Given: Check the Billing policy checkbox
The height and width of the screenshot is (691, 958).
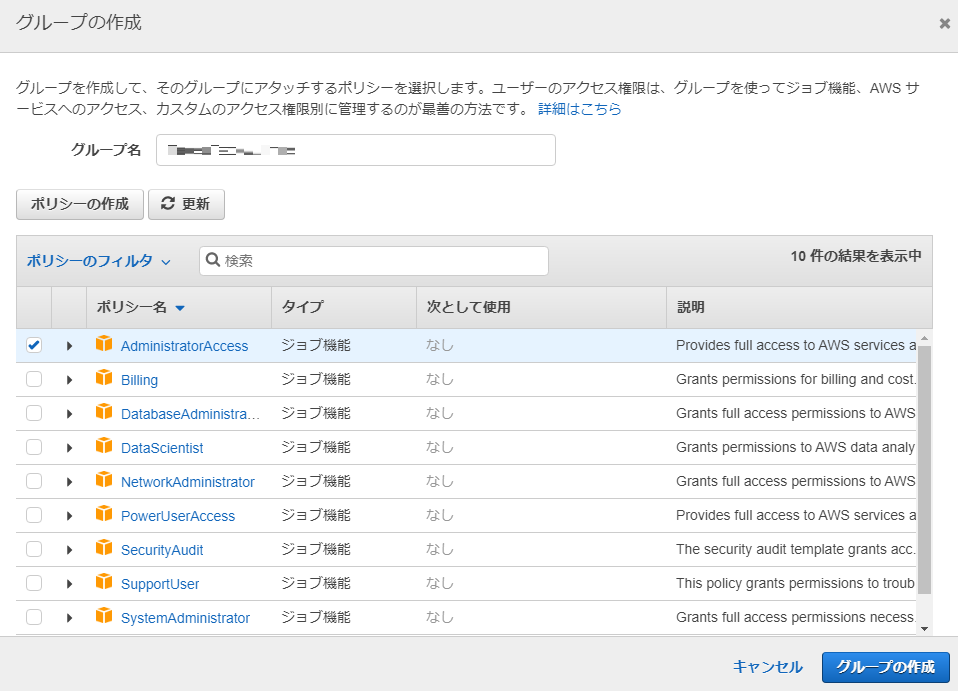Looking at the screenshot, I should (34, 379).
